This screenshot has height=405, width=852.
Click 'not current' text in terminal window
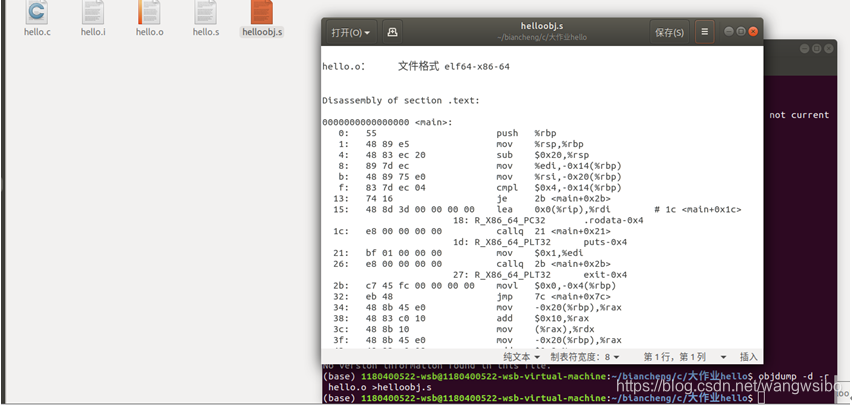pos(799,115)
